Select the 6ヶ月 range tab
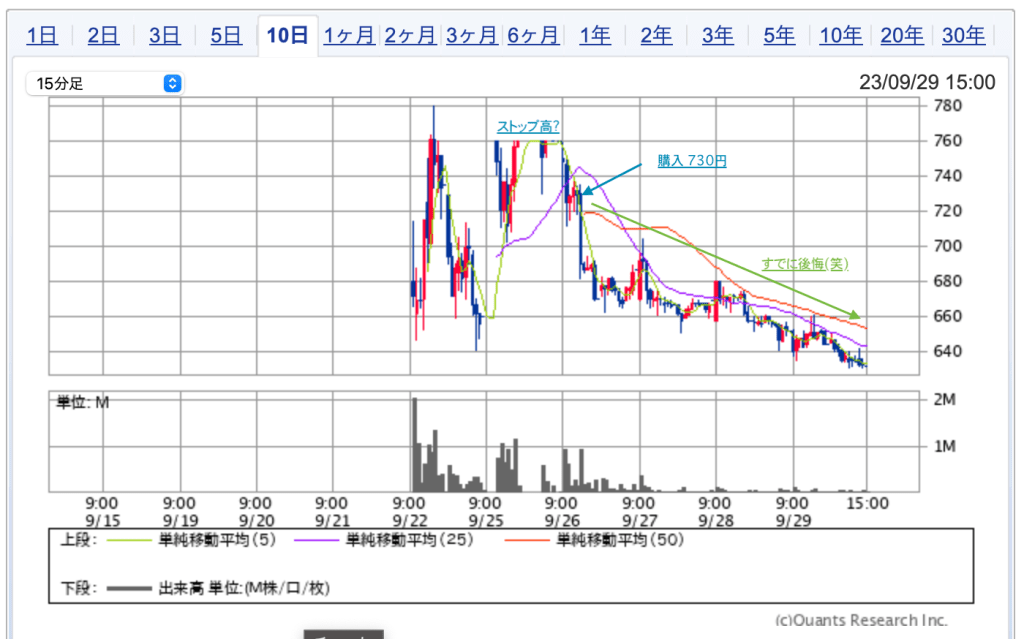Screen dimensions: 1024x639 [533, 36]
